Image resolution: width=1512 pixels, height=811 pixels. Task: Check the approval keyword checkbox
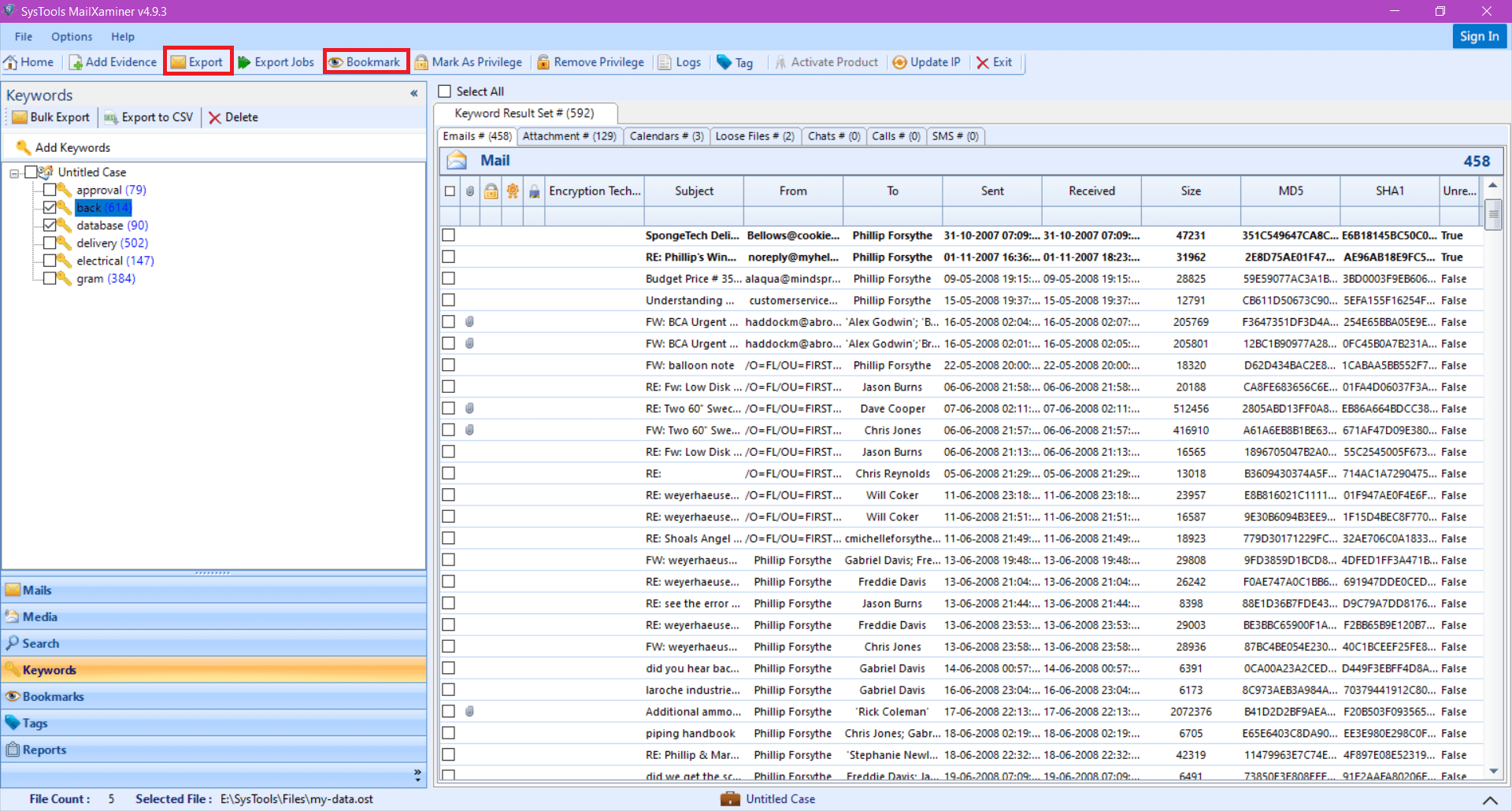point(50,190)
